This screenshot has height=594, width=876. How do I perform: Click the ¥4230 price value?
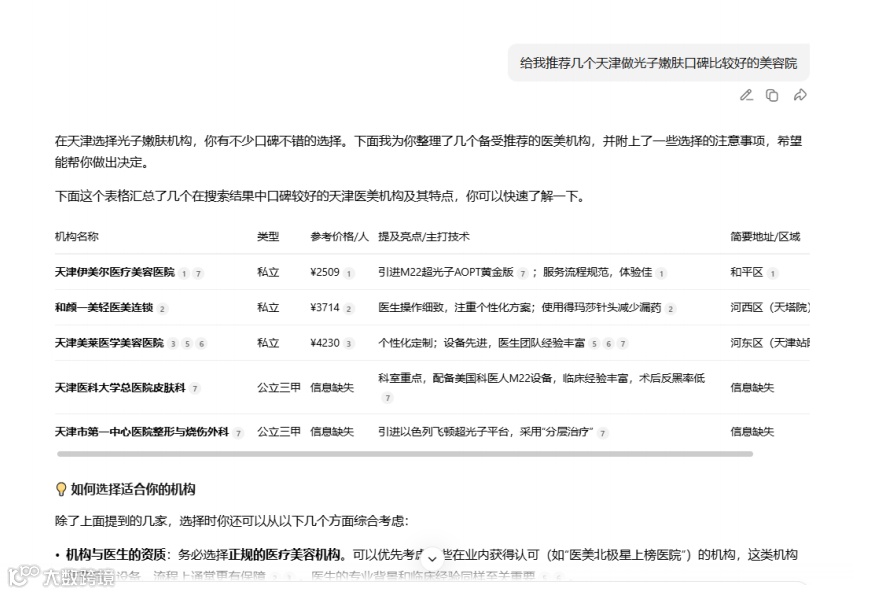325,343
